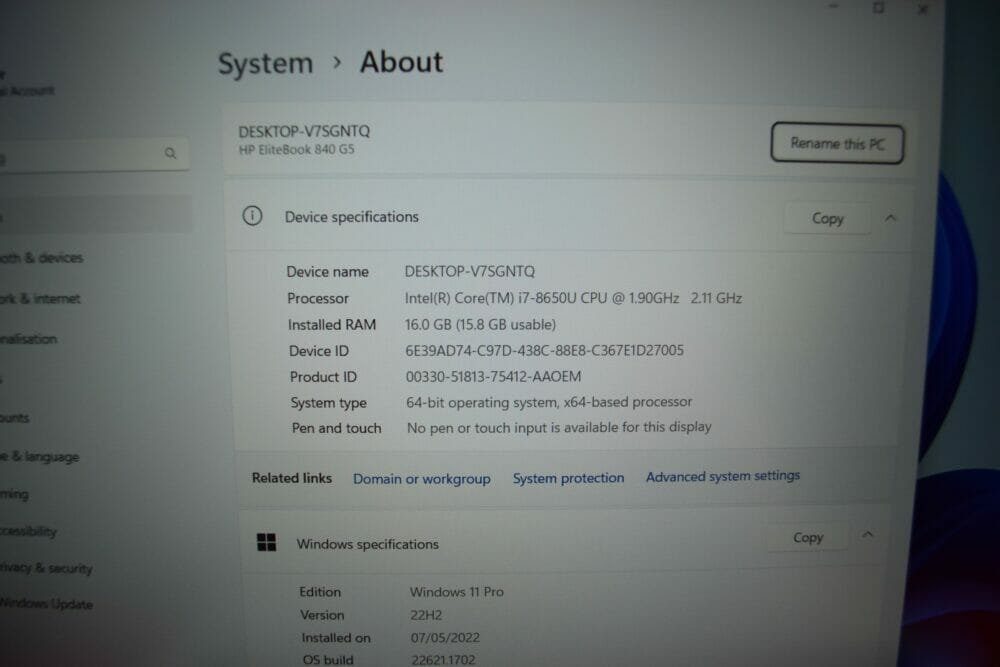Click the HP EliteBook 840 G5 model text
1000x667 pixels.
coord(297,150)
